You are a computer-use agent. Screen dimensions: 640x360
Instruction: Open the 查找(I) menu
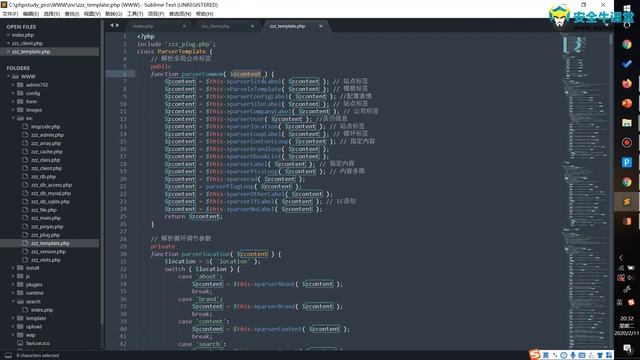pyautogui.click(x=71, y=14)
